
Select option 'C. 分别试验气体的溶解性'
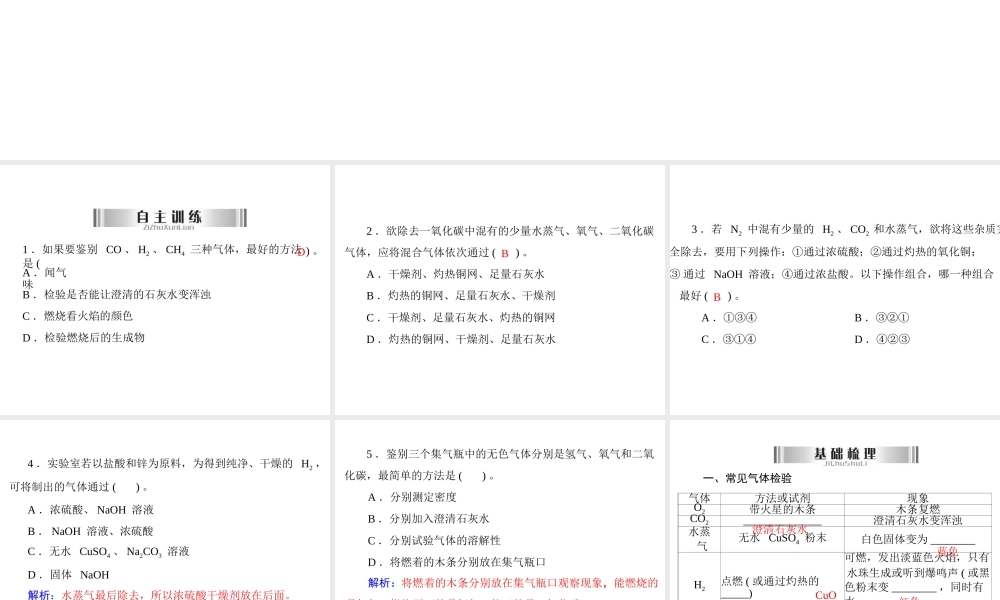pos(434,541)
